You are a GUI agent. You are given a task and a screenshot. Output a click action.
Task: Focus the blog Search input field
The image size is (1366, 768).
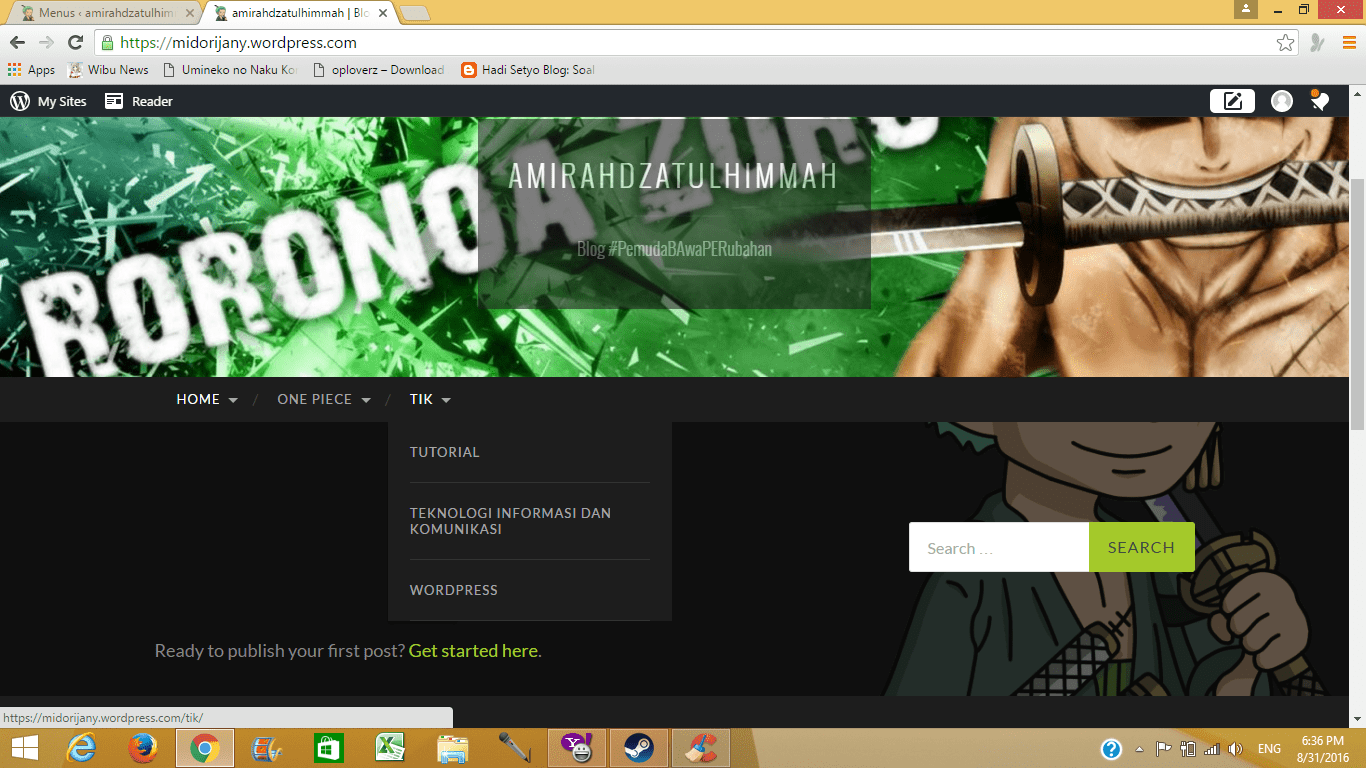999,547
